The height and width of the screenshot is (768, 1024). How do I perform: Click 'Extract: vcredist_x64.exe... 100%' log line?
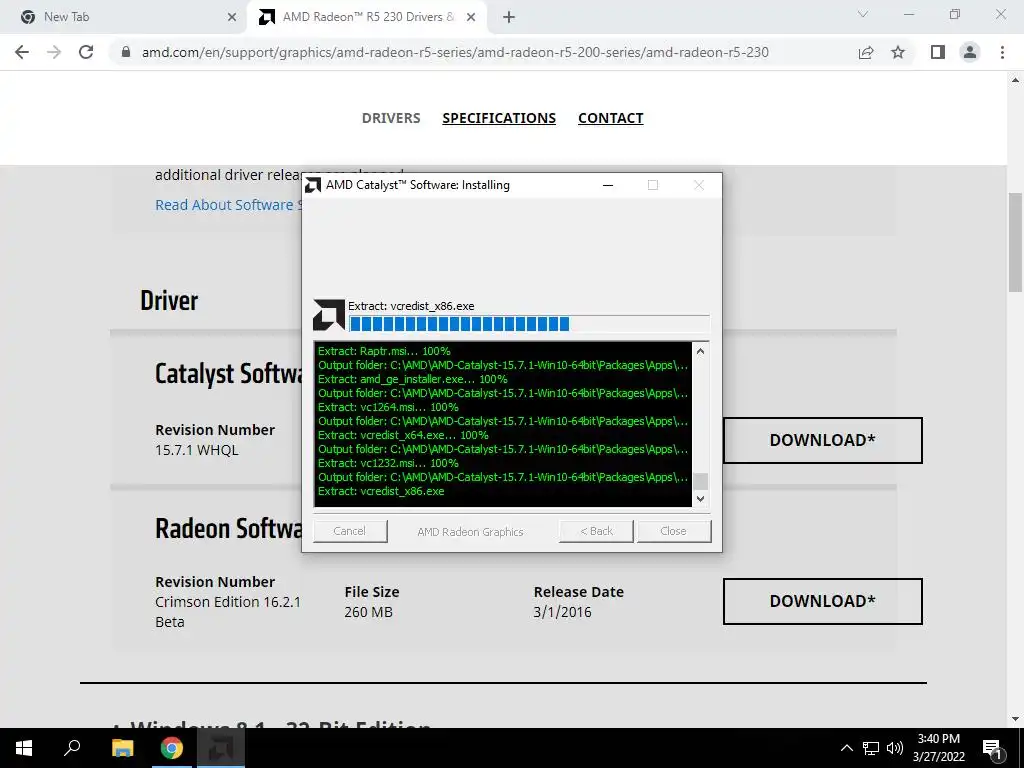[x=403, y=435]
